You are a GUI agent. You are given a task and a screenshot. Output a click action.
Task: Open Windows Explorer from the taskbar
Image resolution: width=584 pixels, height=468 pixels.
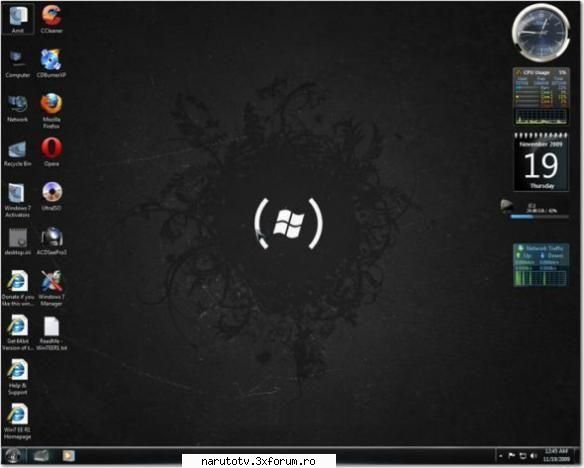coord(41,455)
